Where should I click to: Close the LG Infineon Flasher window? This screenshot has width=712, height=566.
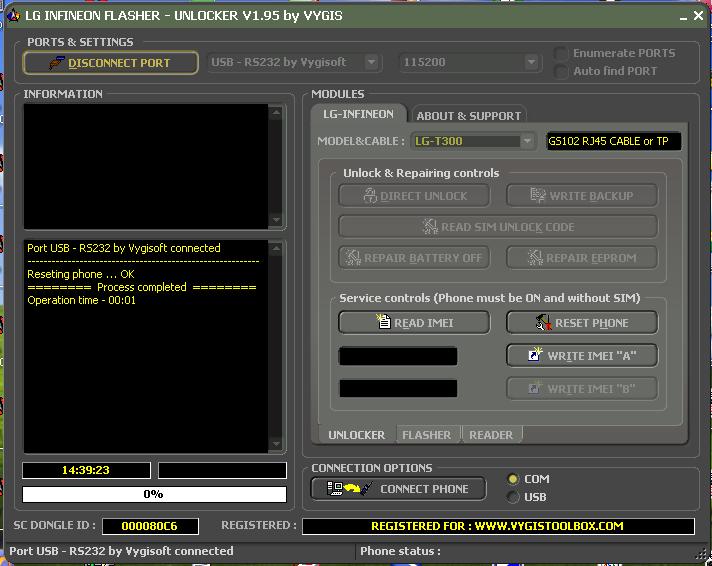point(698,15)
